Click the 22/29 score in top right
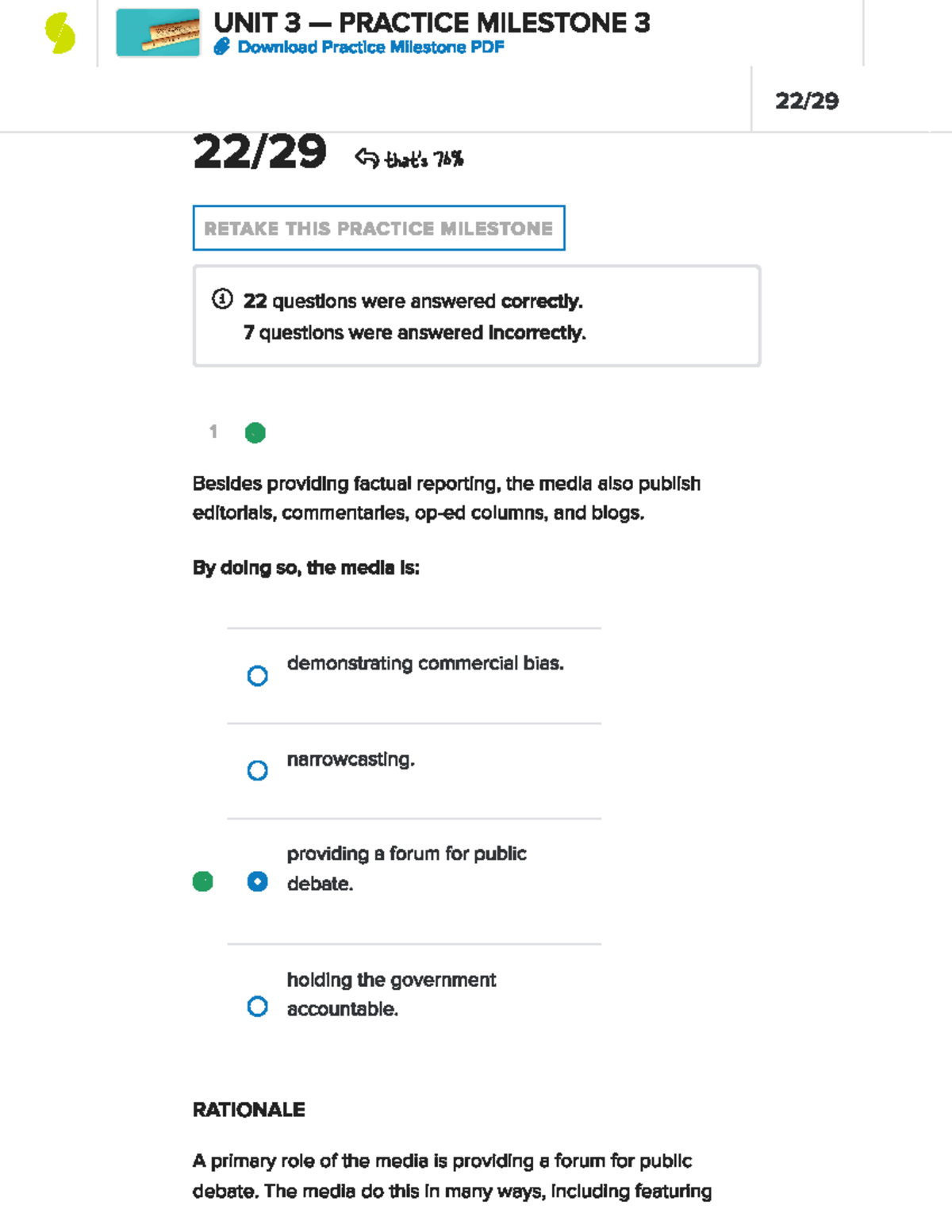The image size is (952, 1232). click(x=806, y=101)
